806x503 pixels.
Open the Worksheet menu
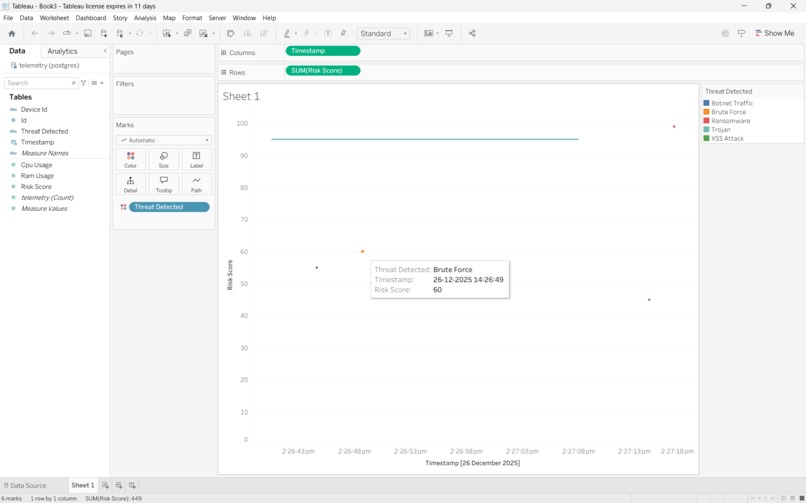54,17
